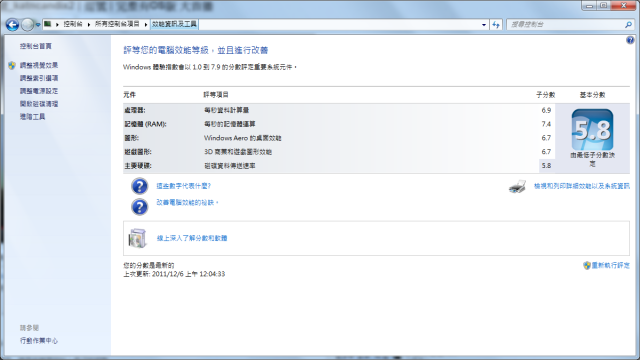Focus the Control Panel search box

[x=566, y=24]
